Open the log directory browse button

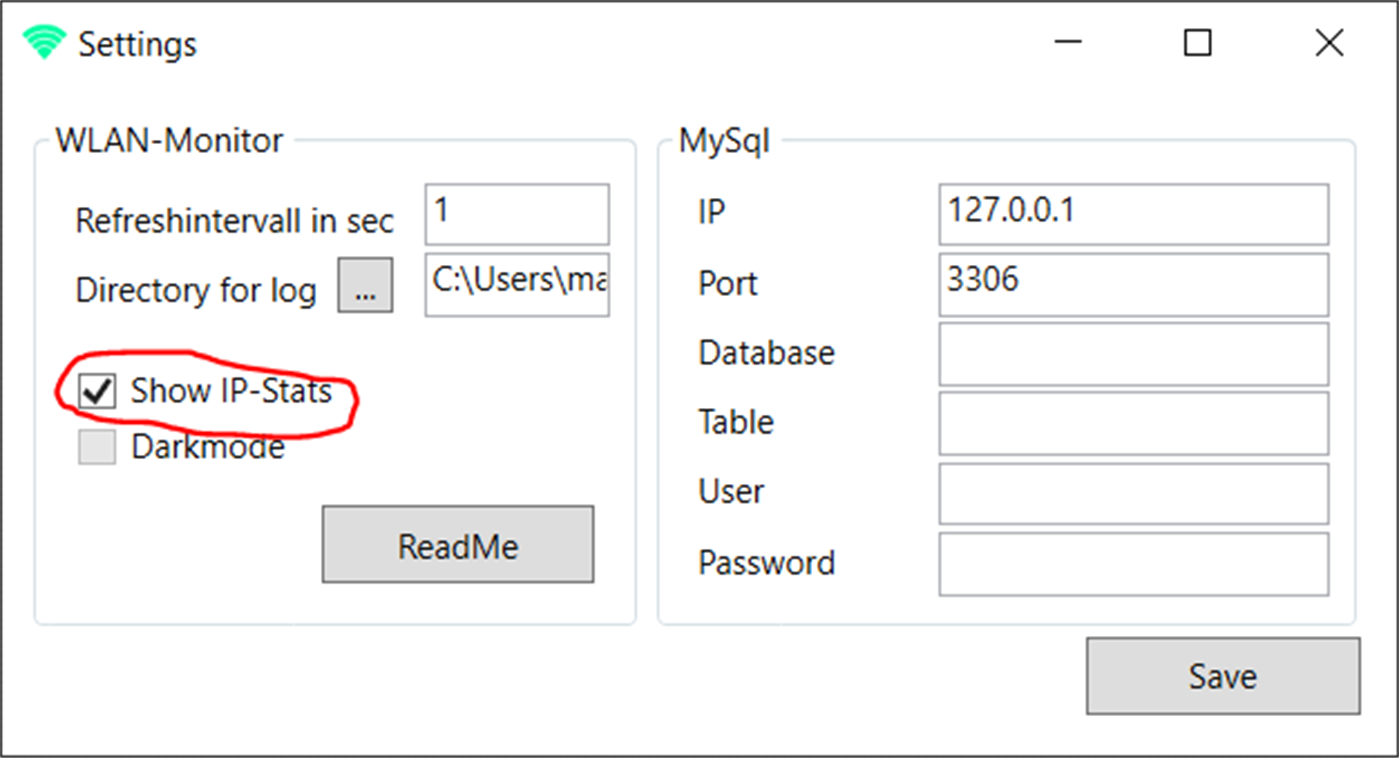[x=365, y=286]
